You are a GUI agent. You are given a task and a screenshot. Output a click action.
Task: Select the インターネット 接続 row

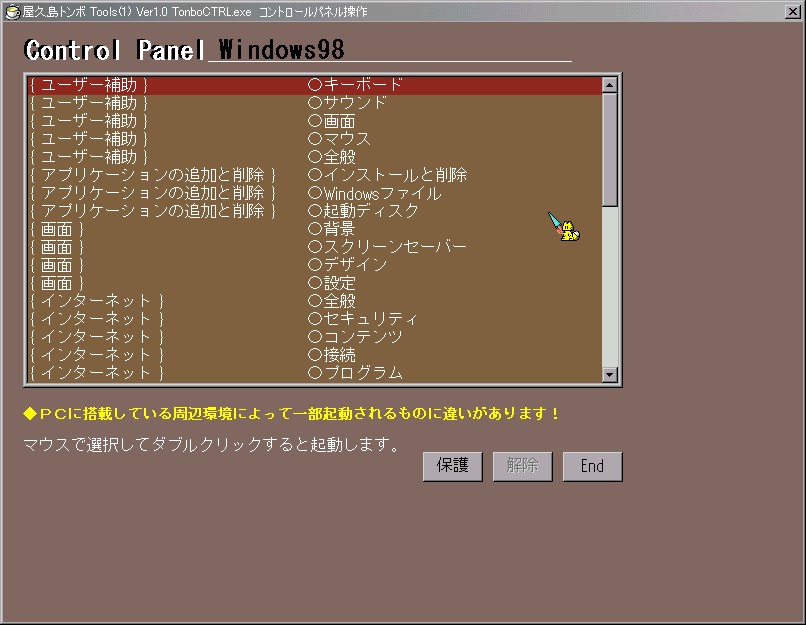click(315, 355)
